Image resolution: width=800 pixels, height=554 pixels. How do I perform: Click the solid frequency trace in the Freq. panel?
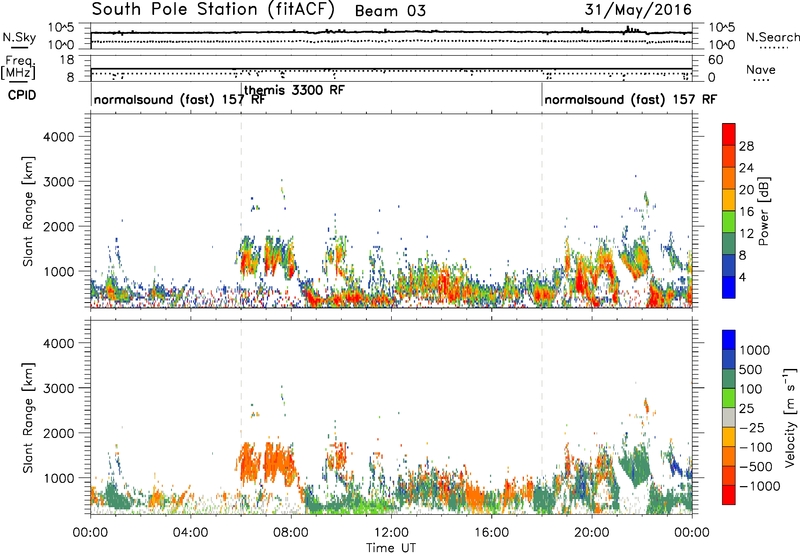click(x=391, y=69)
